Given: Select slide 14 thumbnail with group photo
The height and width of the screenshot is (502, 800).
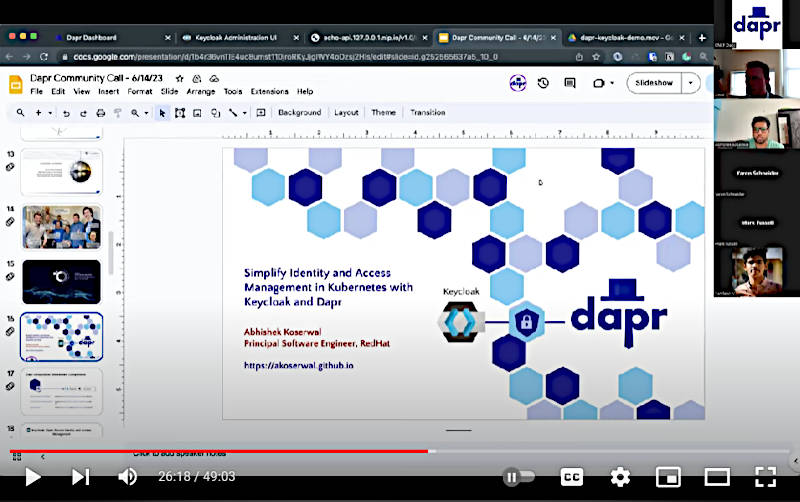Looking at the screenshot, I should click(61, 227).
